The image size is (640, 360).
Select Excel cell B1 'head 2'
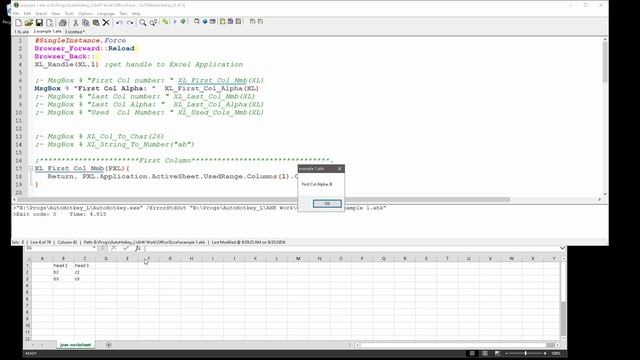click(63, 265)
